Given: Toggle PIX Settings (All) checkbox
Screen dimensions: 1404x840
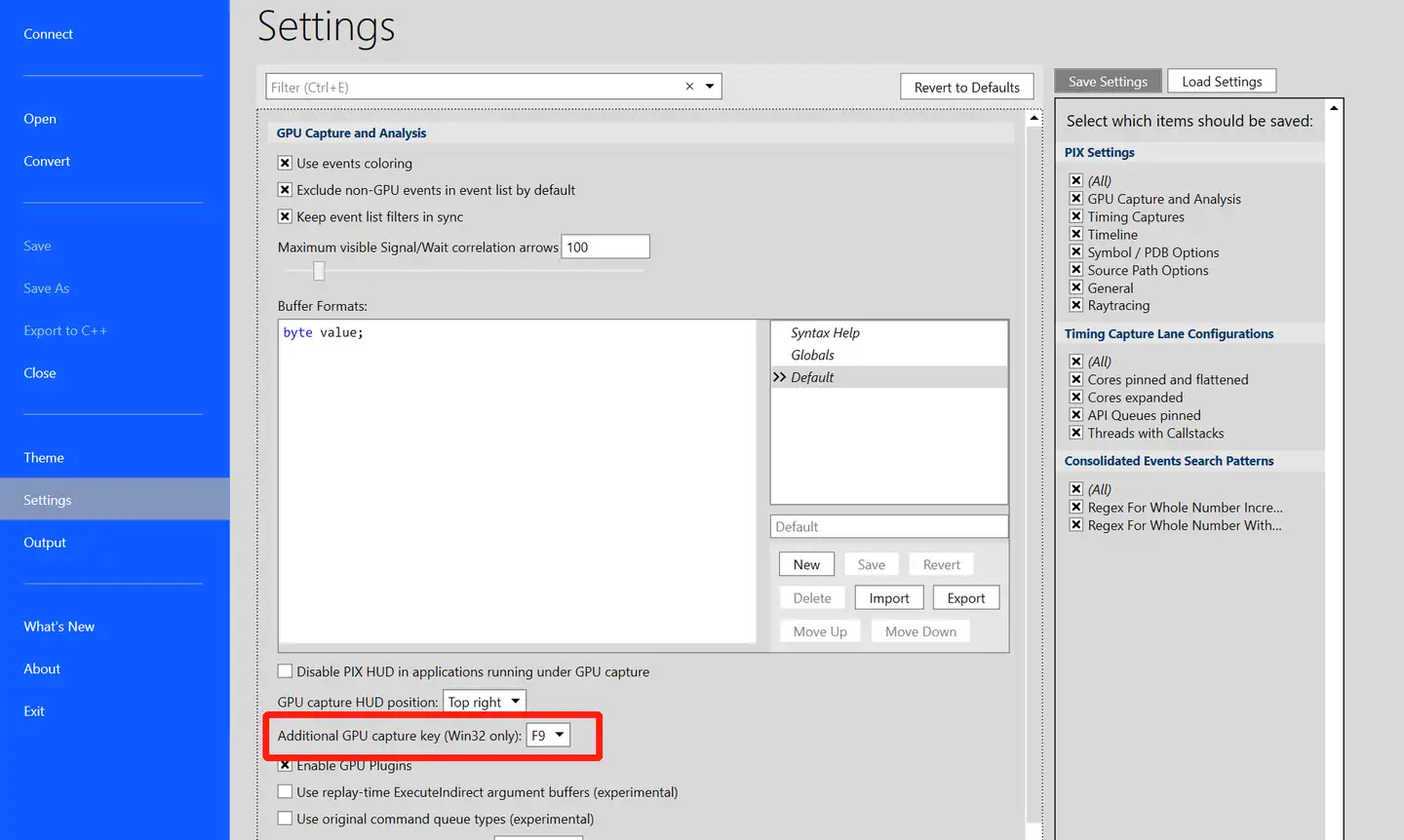Looking at the screenshot, I should click(x=1076, y=180).
